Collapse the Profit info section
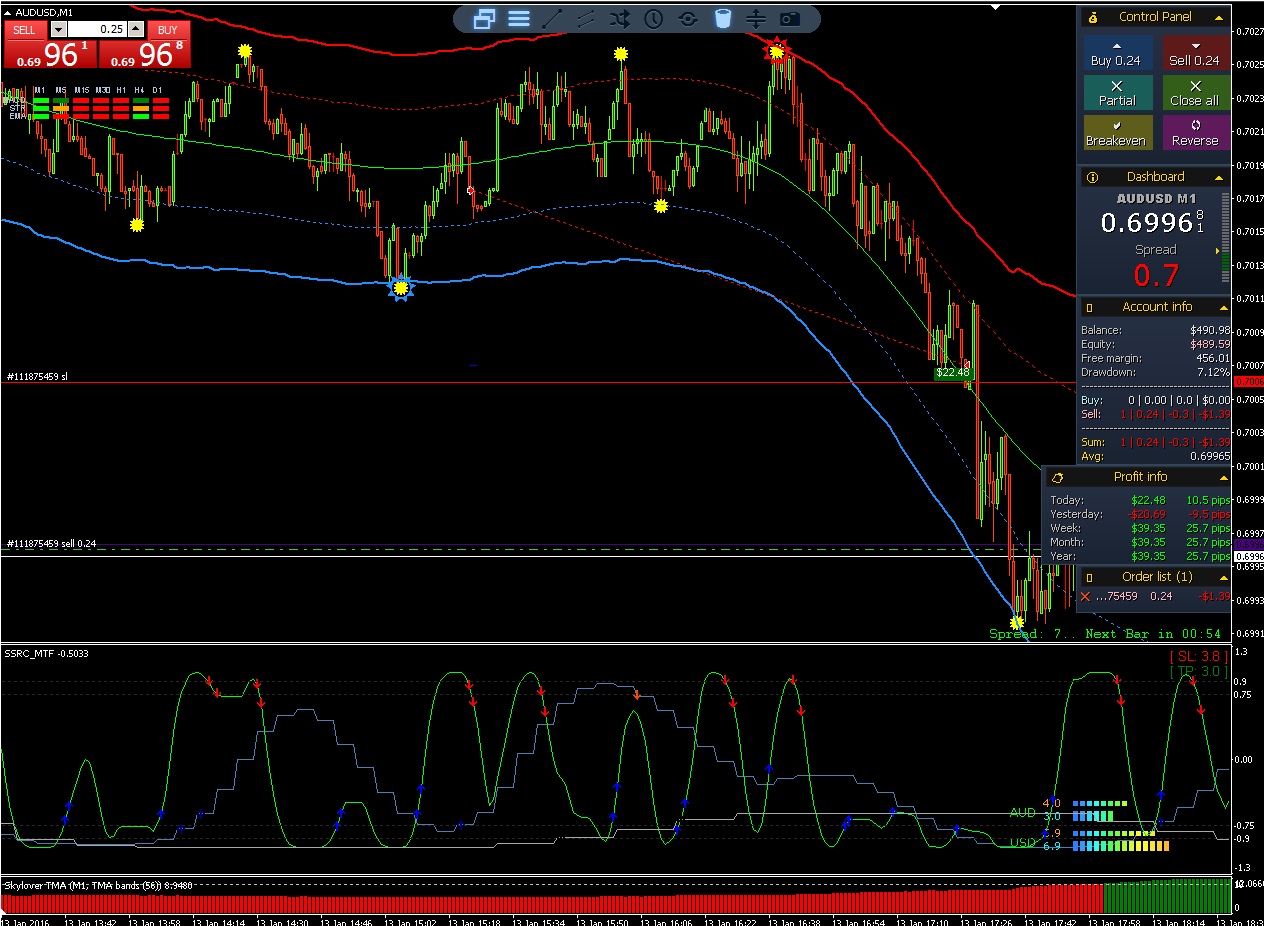 [x=1223, y=477]
